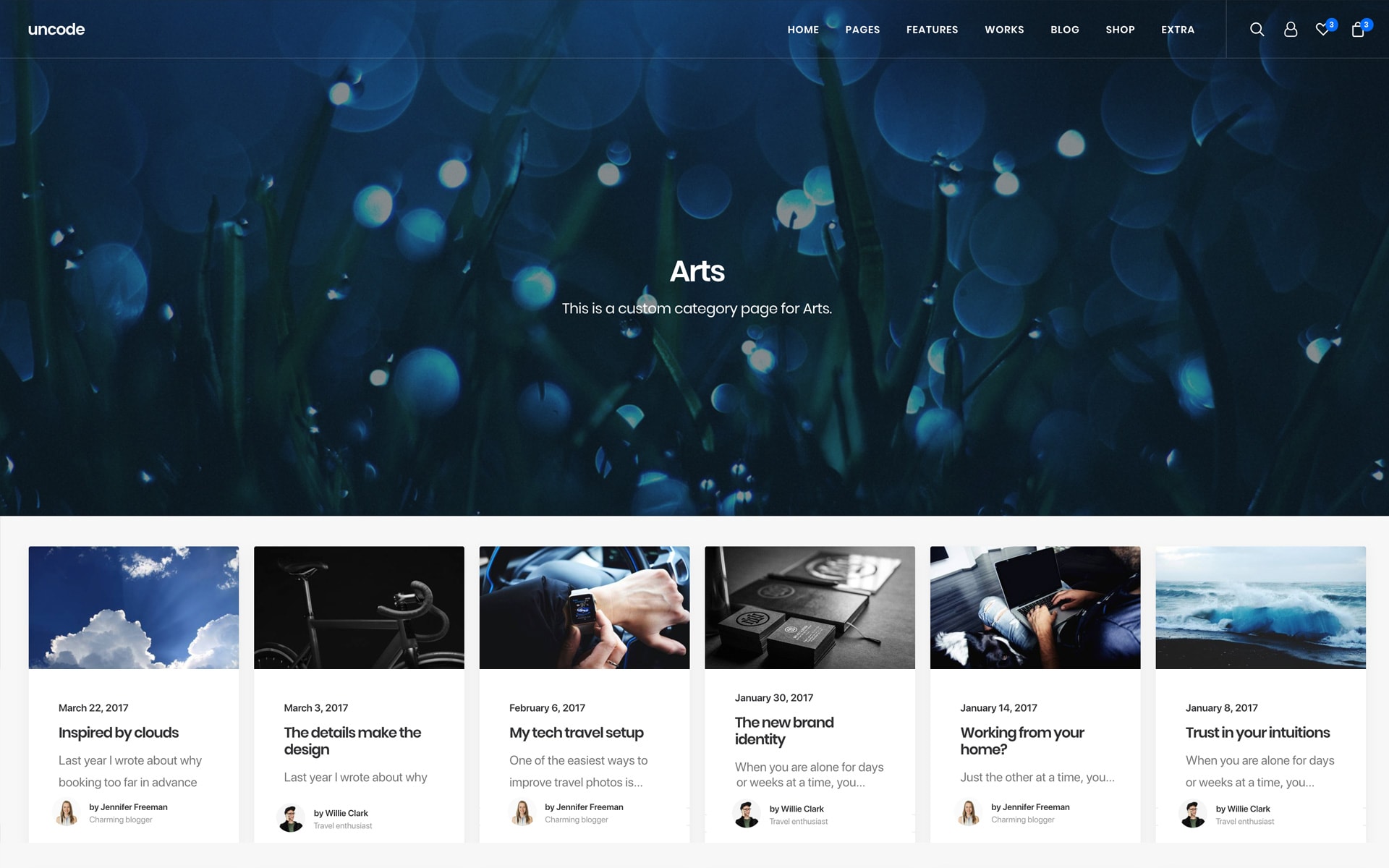The image size is (1389, 868).
Task: Toggle the WORKS menu item
Action: (x=1004, y=29)
